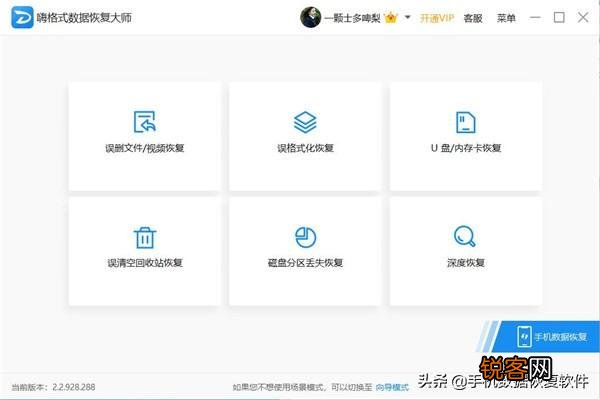Open the 菜单 menu
The width and height of the screenshot is (600, 400).
[506, 18]
